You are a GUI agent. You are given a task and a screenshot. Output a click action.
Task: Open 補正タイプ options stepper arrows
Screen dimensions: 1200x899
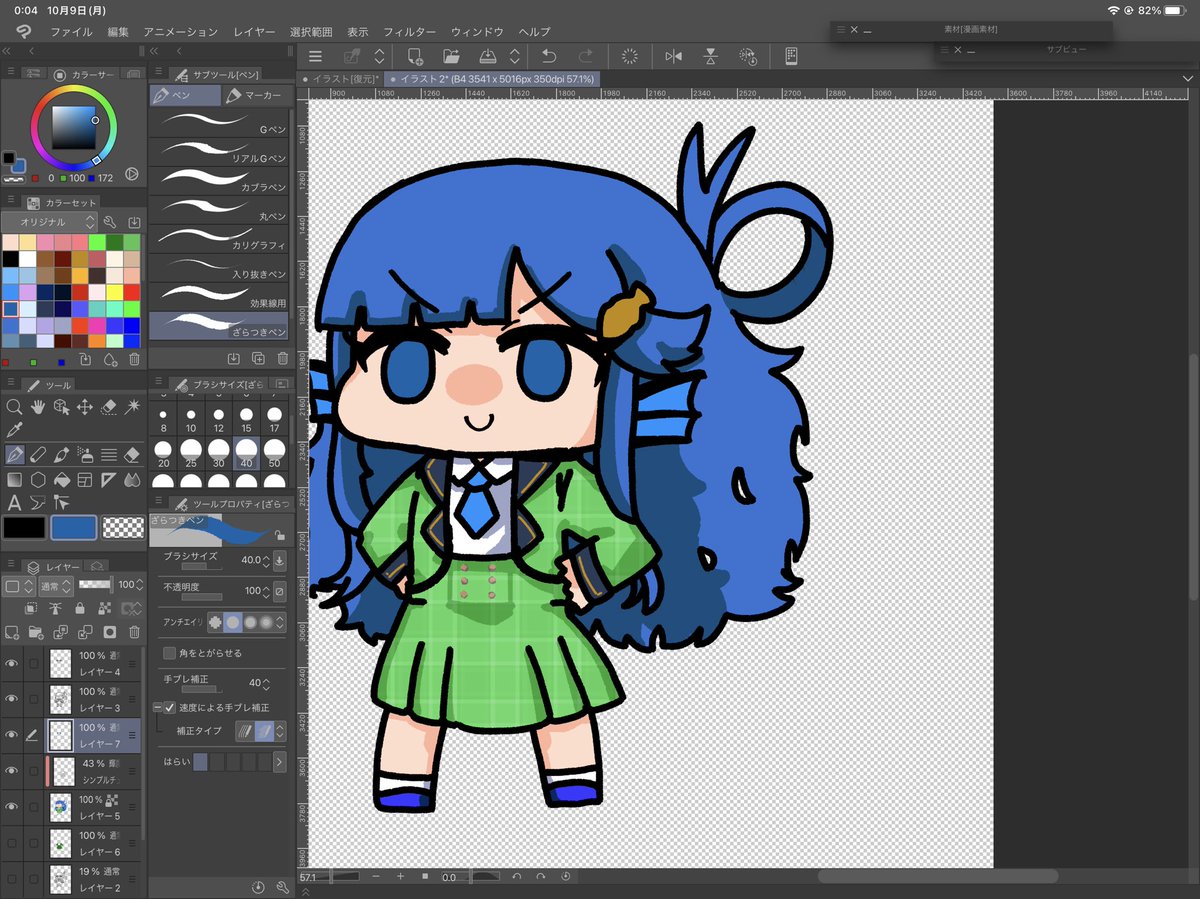(280, 732)
